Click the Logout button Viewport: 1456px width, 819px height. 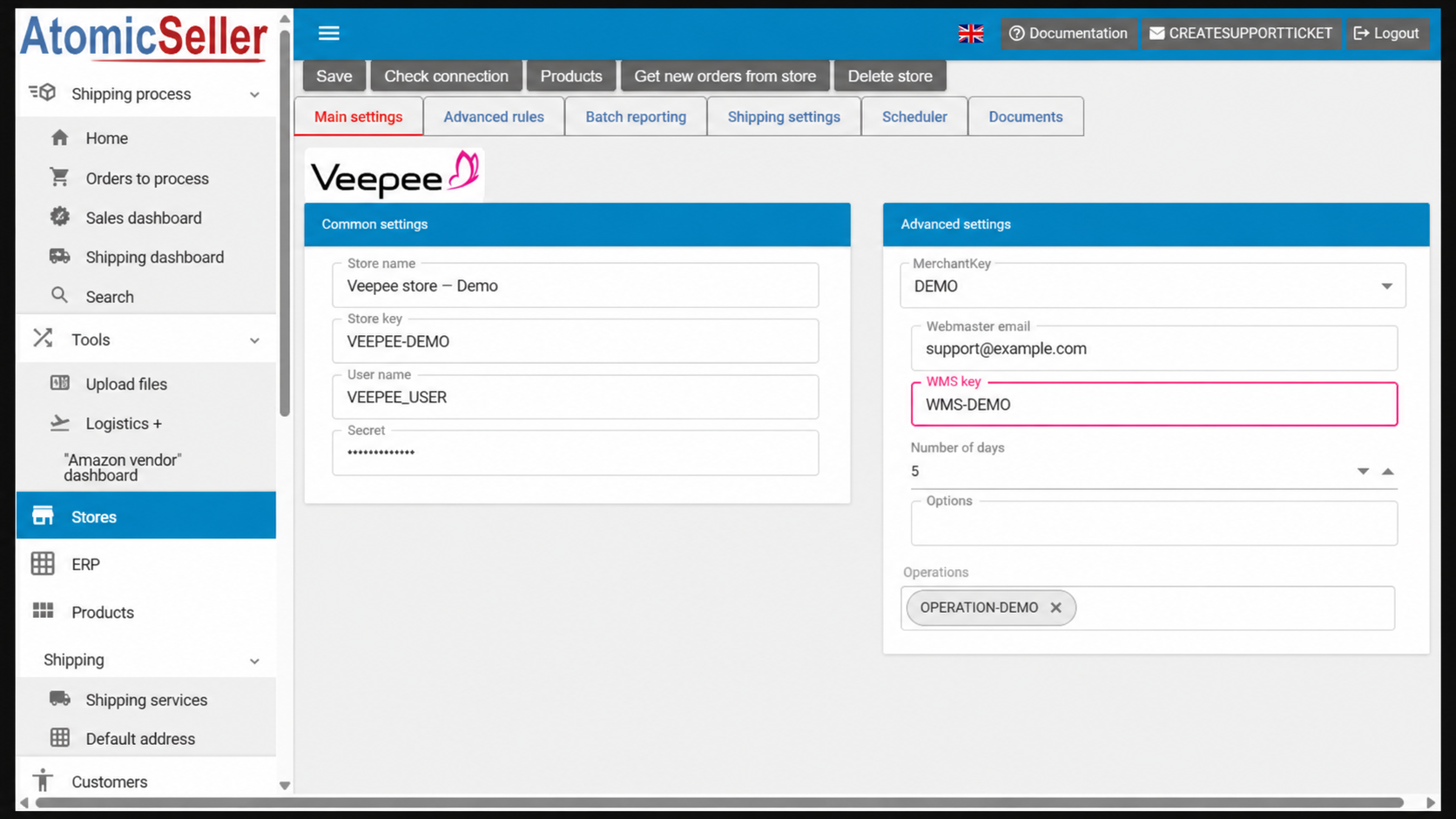coord(1387,33)
